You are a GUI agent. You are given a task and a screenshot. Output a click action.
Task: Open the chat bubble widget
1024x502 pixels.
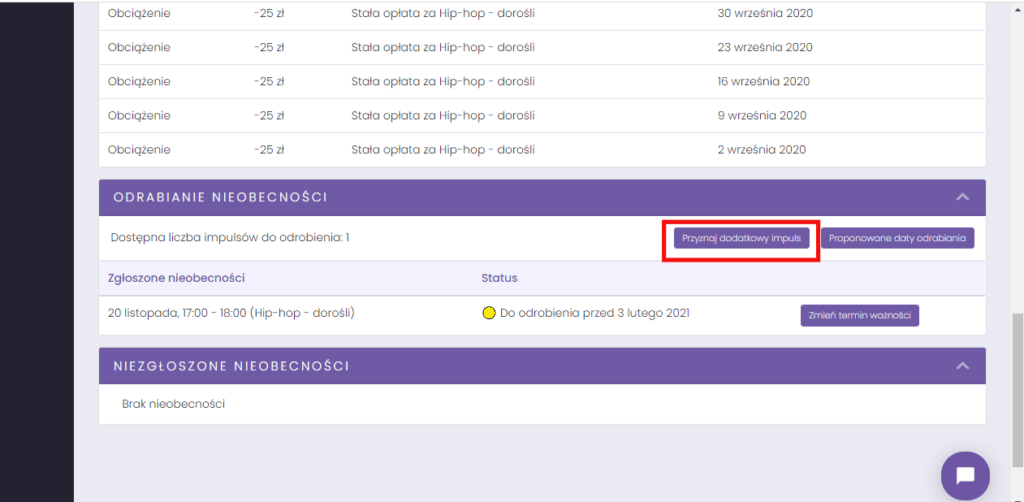965,475
